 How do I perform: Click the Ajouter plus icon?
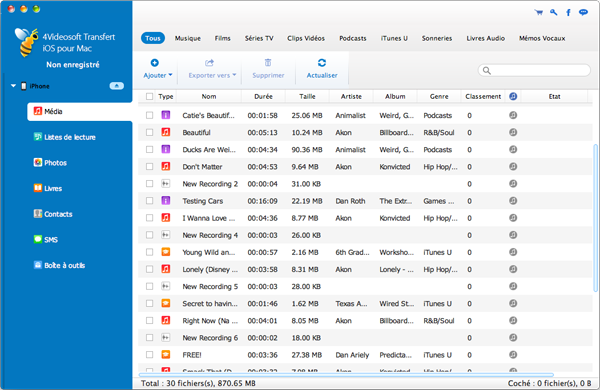point(155,63)
